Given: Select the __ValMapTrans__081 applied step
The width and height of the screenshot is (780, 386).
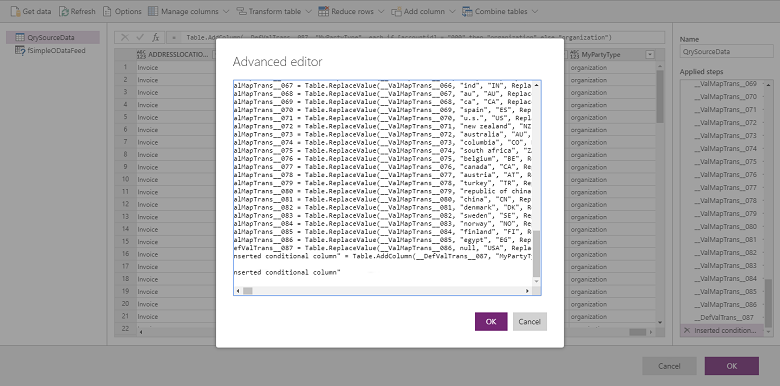Looking at the screenshot, I should [725, 239].
